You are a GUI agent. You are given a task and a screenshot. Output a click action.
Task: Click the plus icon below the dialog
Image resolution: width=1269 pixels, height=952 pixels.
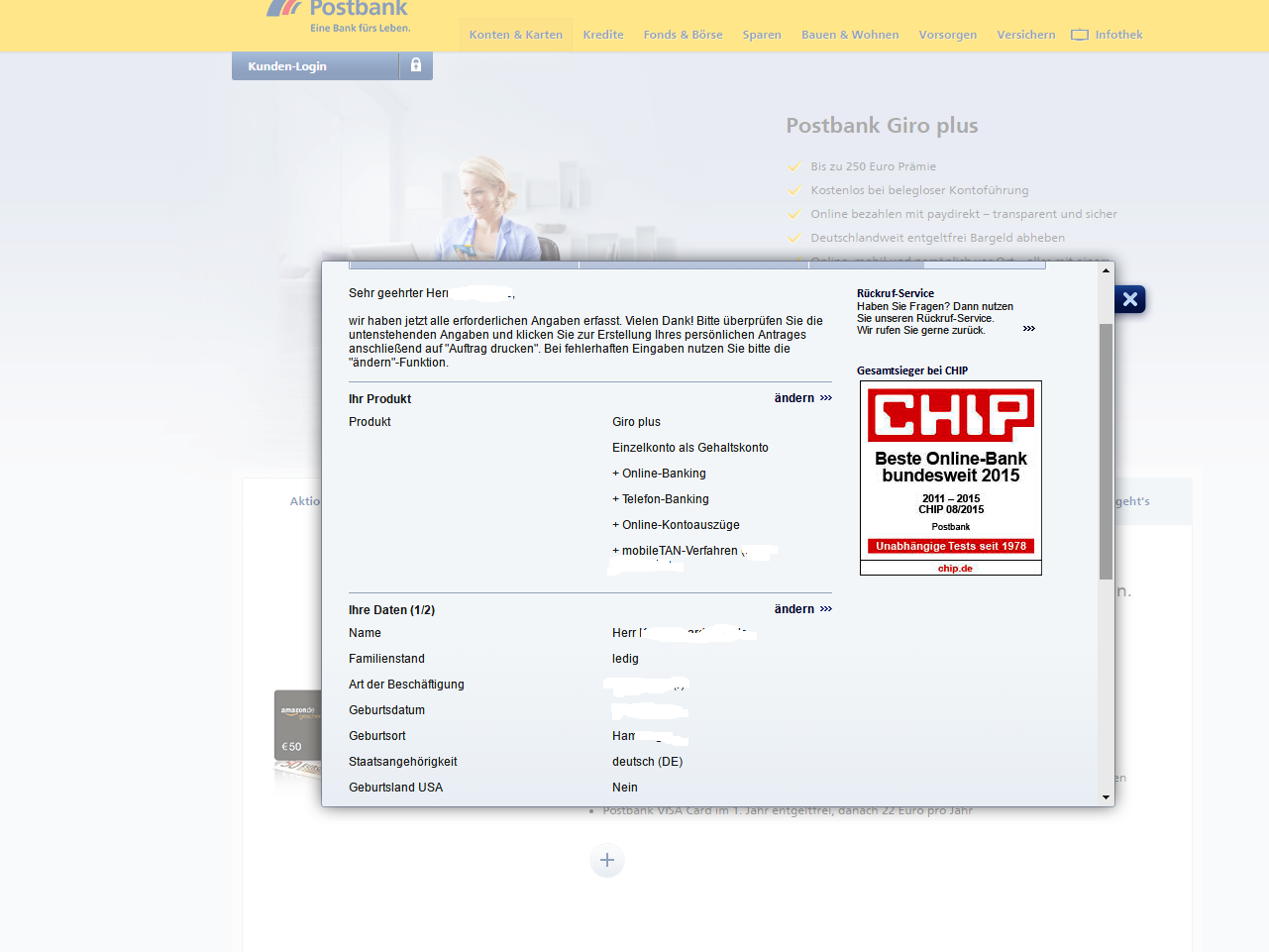607,860
